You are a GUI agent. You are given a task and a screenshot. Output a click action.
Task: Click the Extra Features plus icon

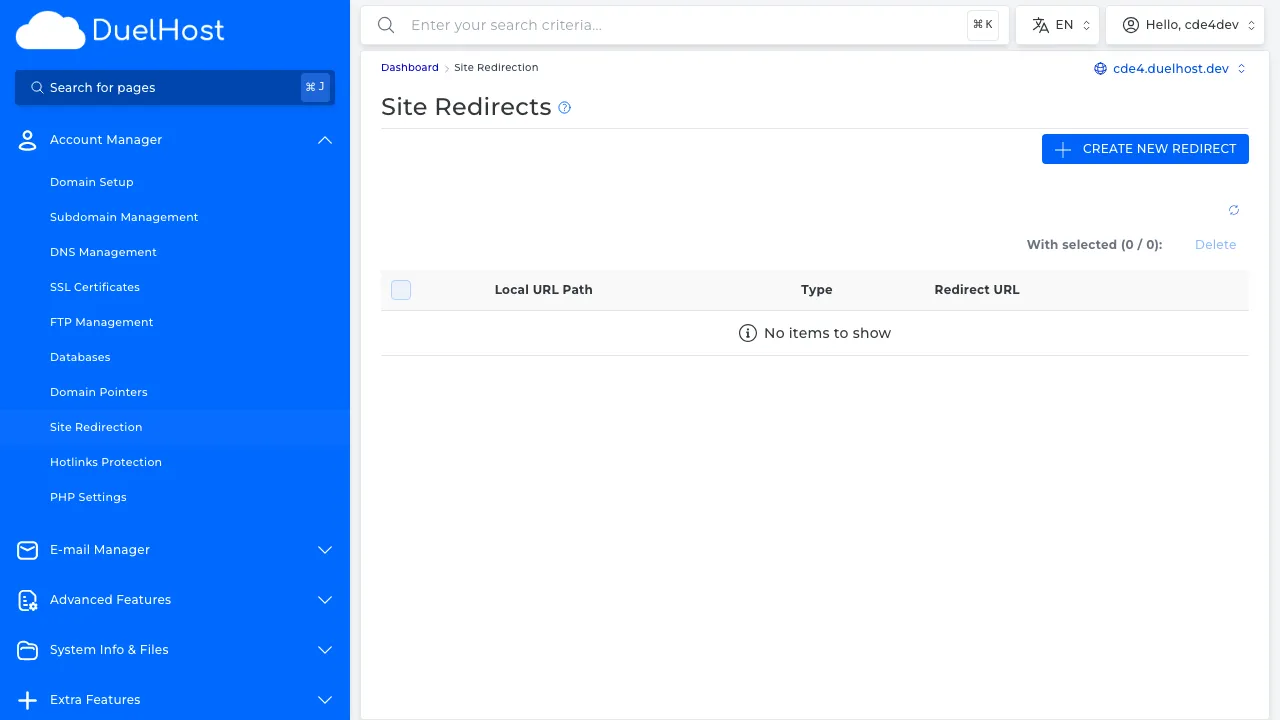coord(28,700)
